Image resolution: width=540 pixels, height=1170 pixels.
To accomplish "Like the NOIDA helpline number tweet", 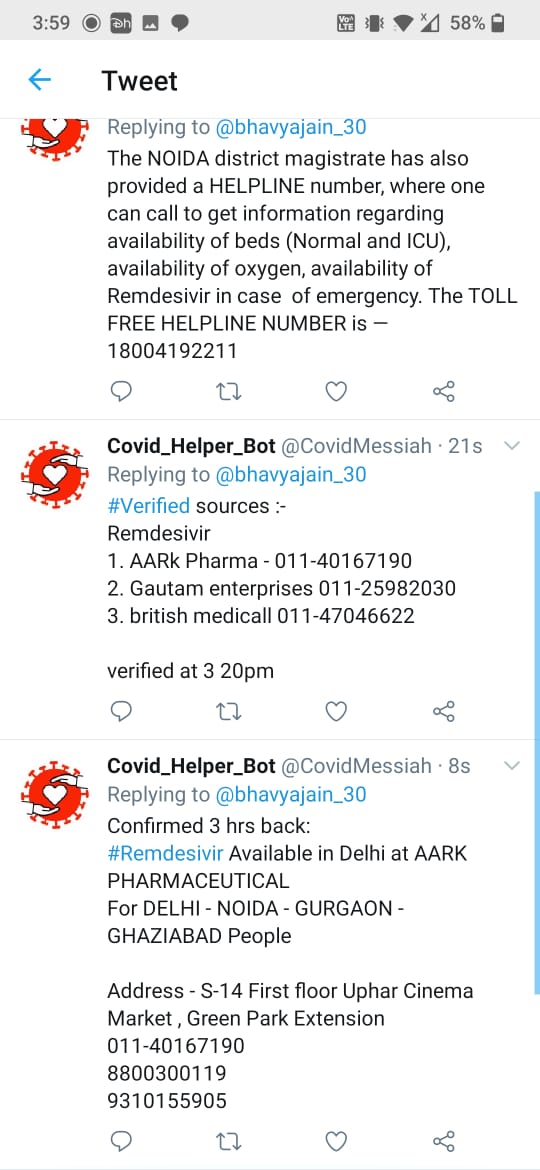I will (336, 391).
